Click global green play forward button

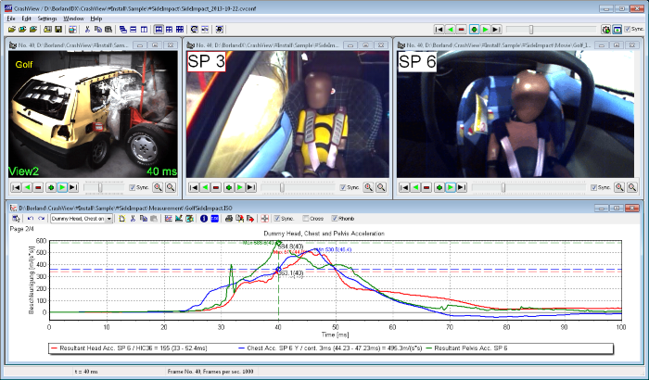point(486,29)
